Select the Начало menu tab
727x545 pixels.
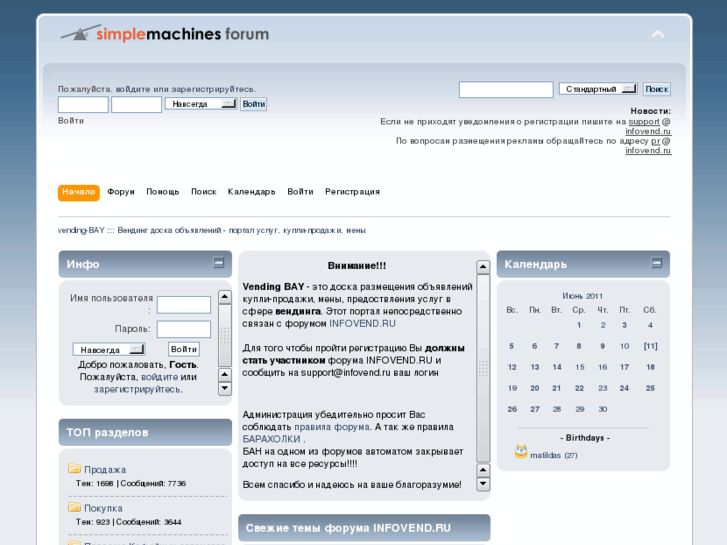click(x=78, y=192)
